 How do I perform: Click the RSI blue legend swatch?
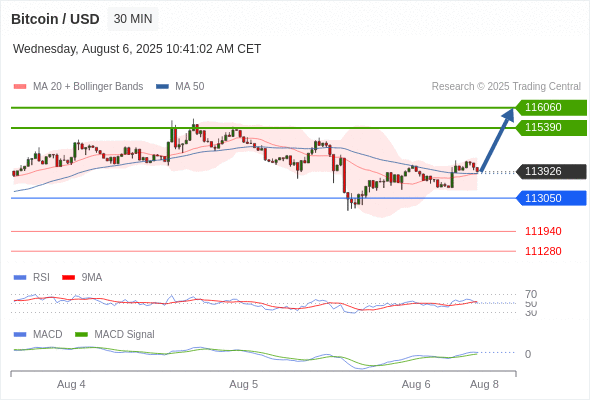(x=20, y=278)
